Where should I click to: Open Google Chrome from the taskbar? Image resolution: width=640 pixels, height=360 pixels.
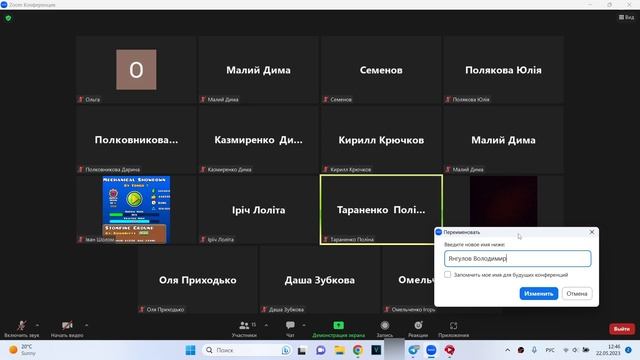[x=358, y=350]
